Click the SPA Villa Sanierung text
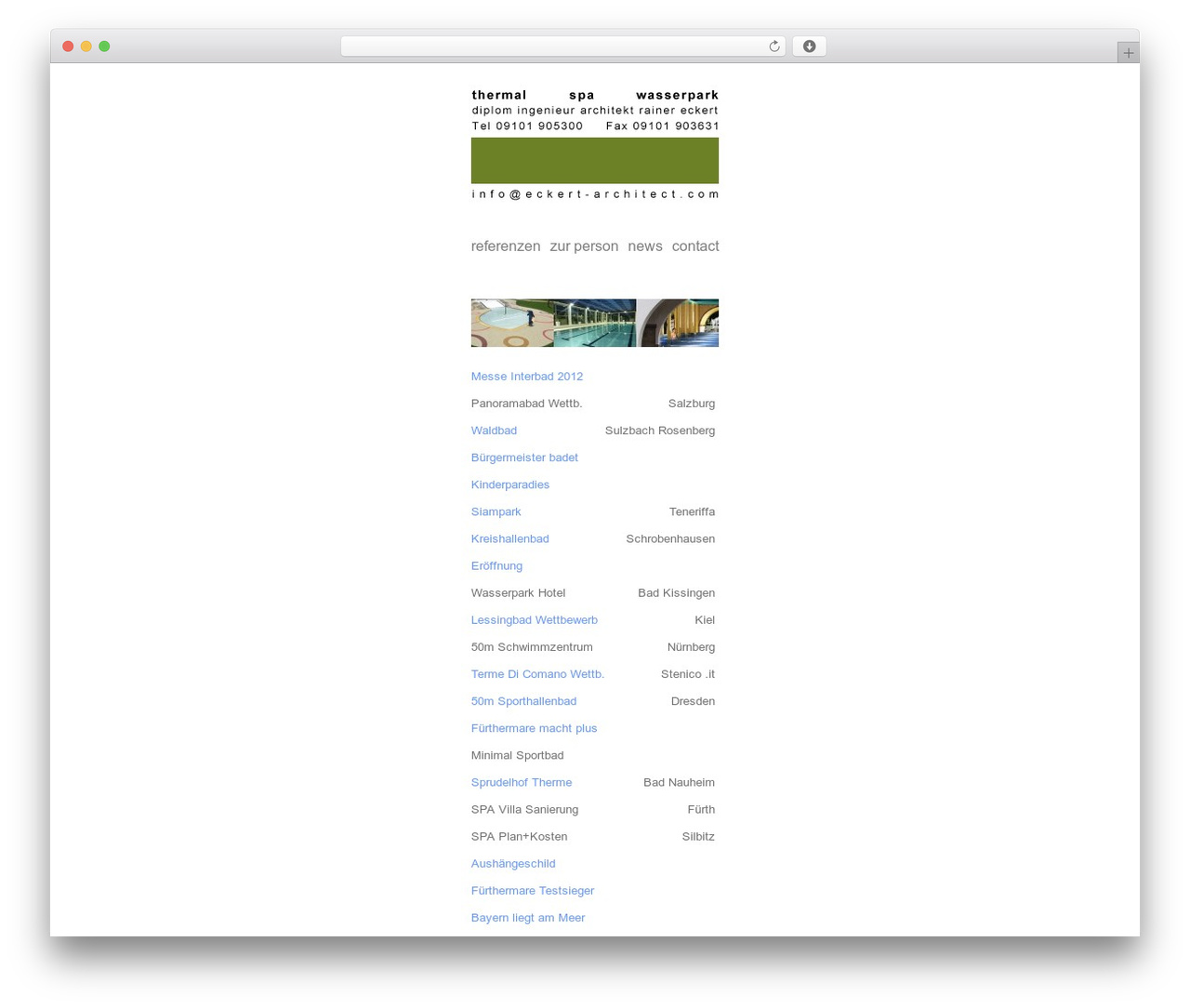Screen dimensions: 1190x1008 tap(524, 809)
